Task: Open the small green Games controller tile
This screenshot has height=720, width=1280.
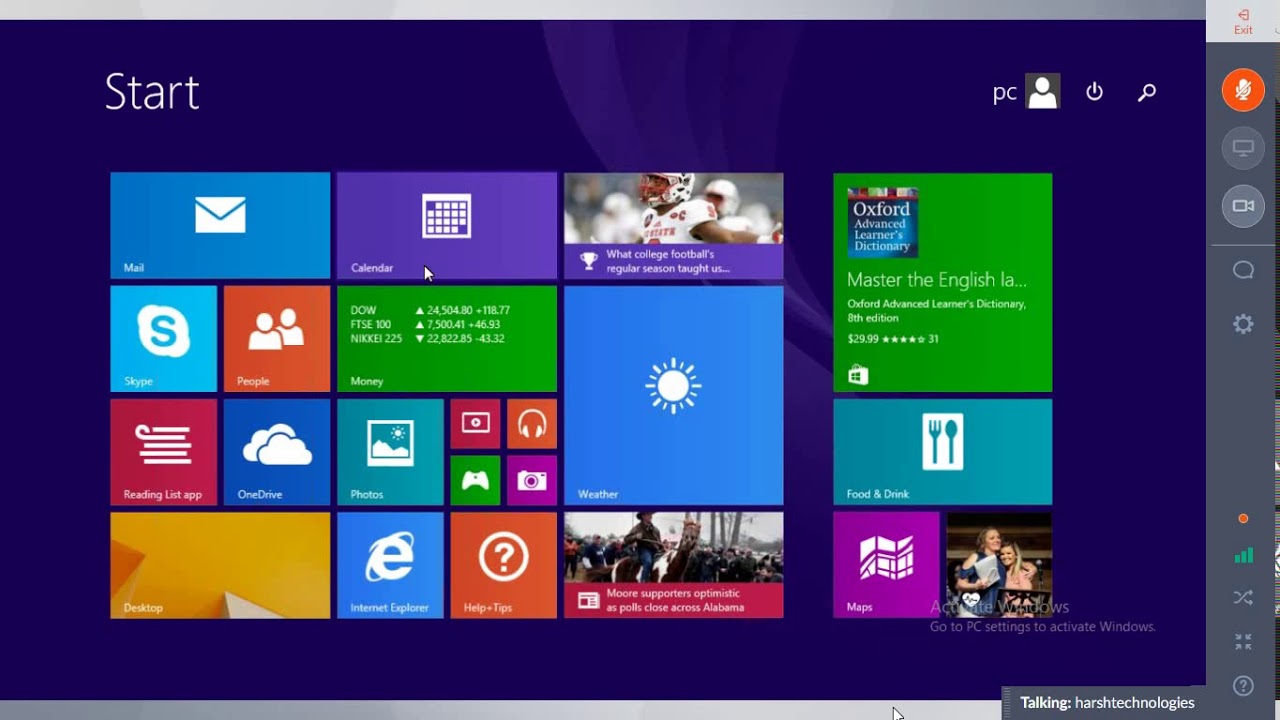Action: point(475,480)
